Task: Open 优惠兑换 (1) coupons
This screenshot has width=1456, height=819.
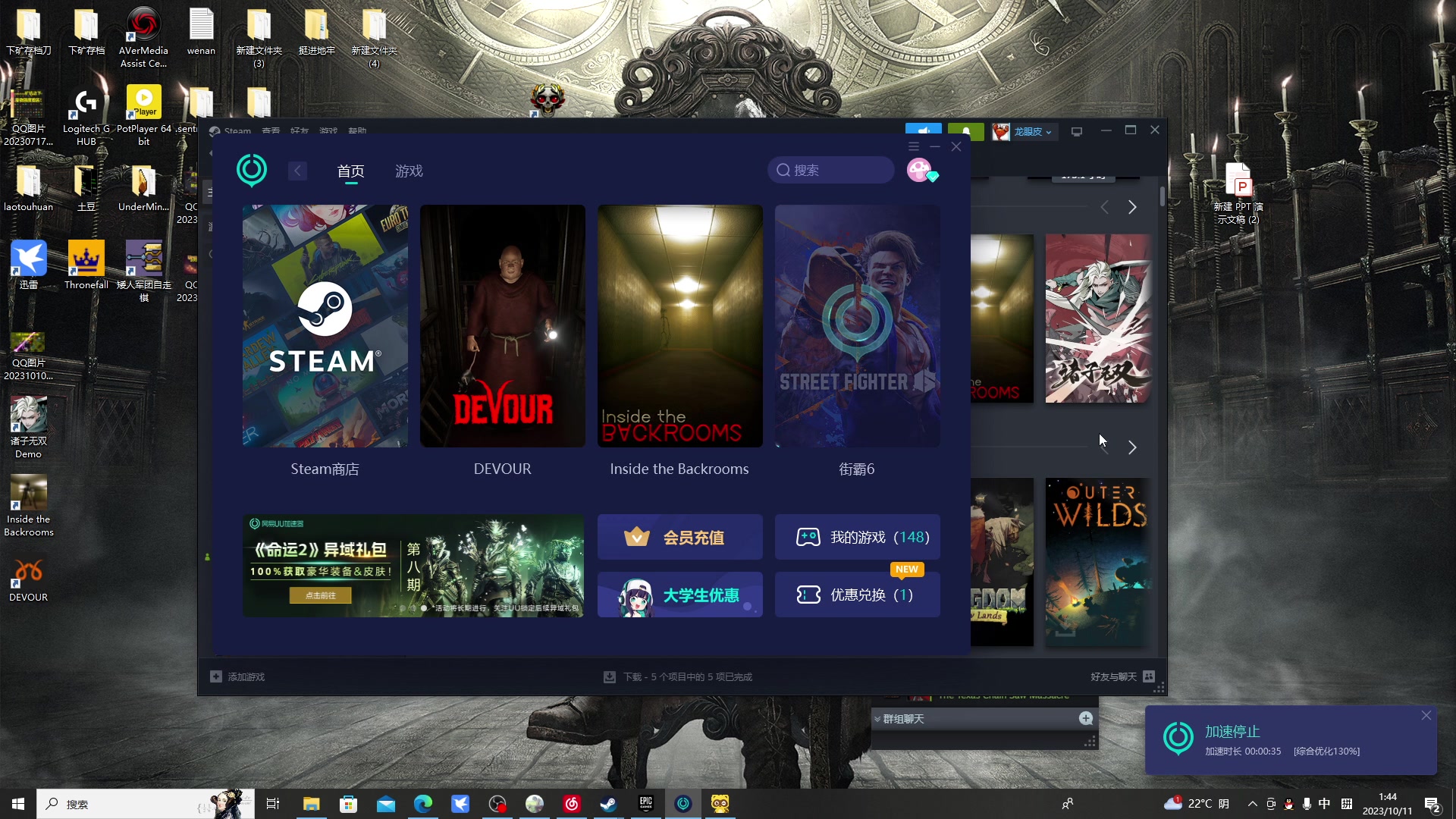Action: pos(858,595)
